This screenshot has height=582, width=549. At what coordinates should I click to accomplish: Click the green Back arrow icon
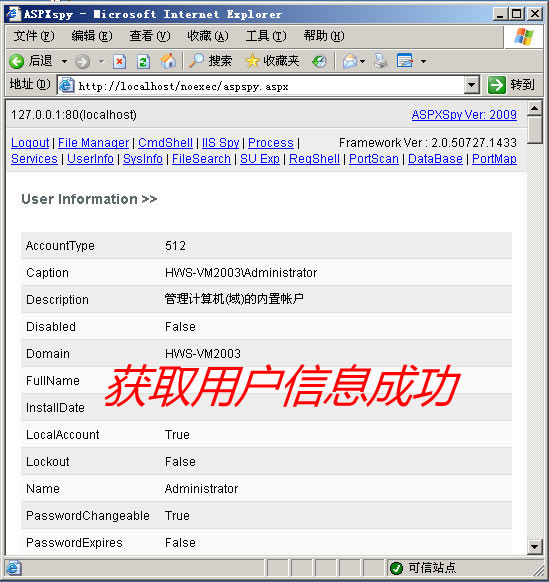(16, 61)
